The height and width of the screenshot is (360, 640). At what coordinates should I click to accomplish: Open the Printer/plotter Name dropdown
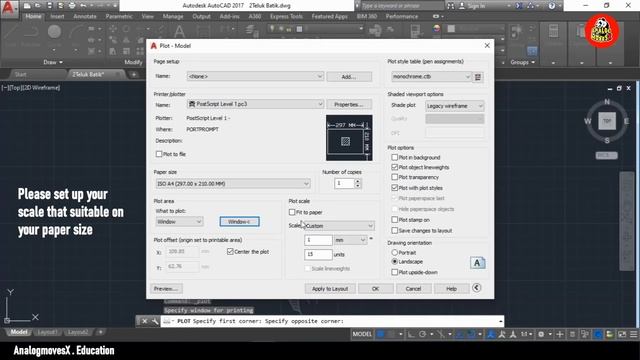pos(256,104)
